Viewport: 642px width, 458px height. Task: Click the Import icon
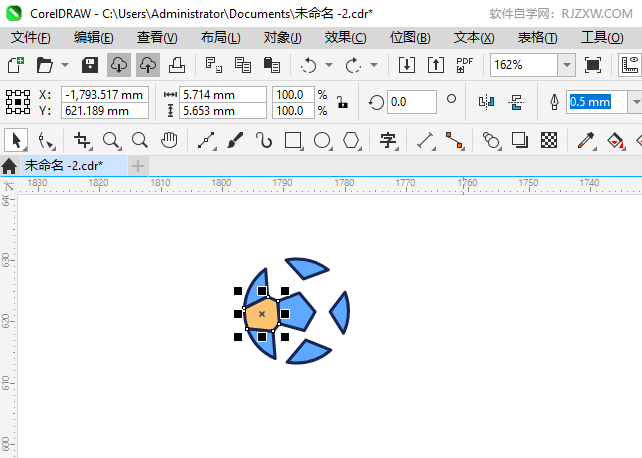tap(407, 65)
